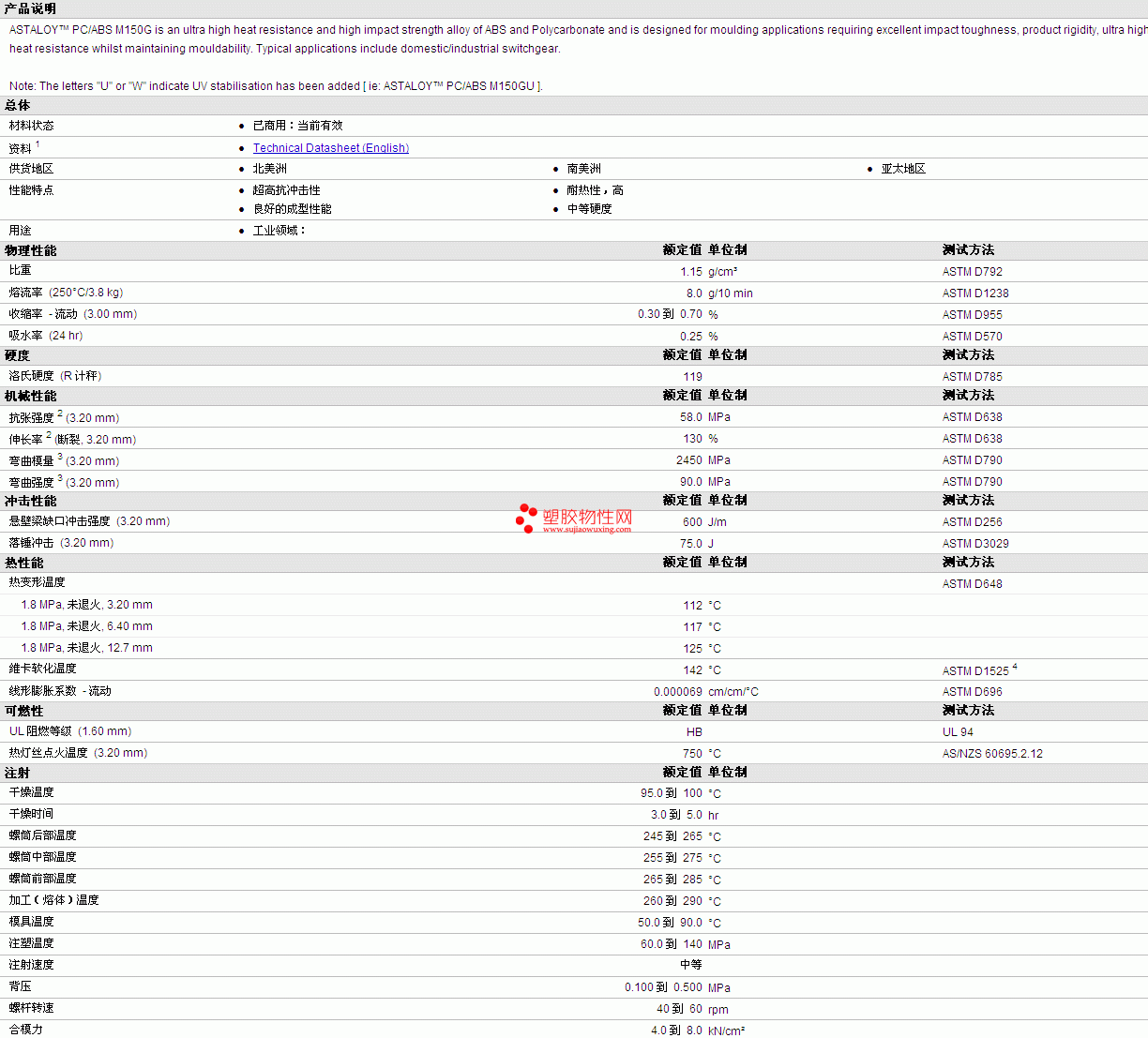
Task: Click the 螺杆转速 row label
Action: point(32,1008)
